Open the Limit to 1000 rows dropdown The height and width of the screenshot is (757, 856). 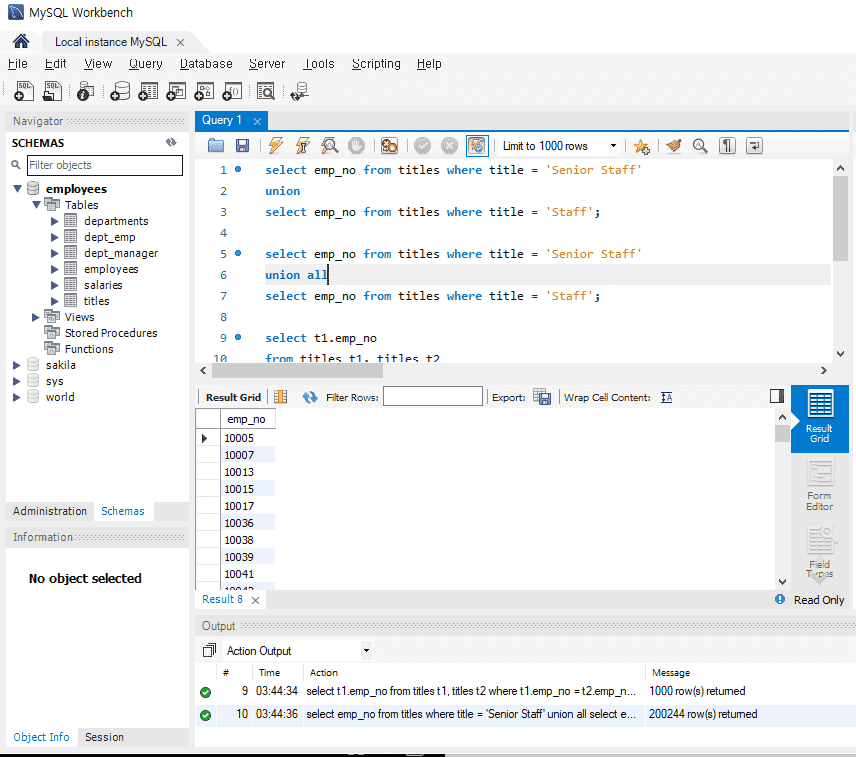pyautogui.click(x=613, y=146)
